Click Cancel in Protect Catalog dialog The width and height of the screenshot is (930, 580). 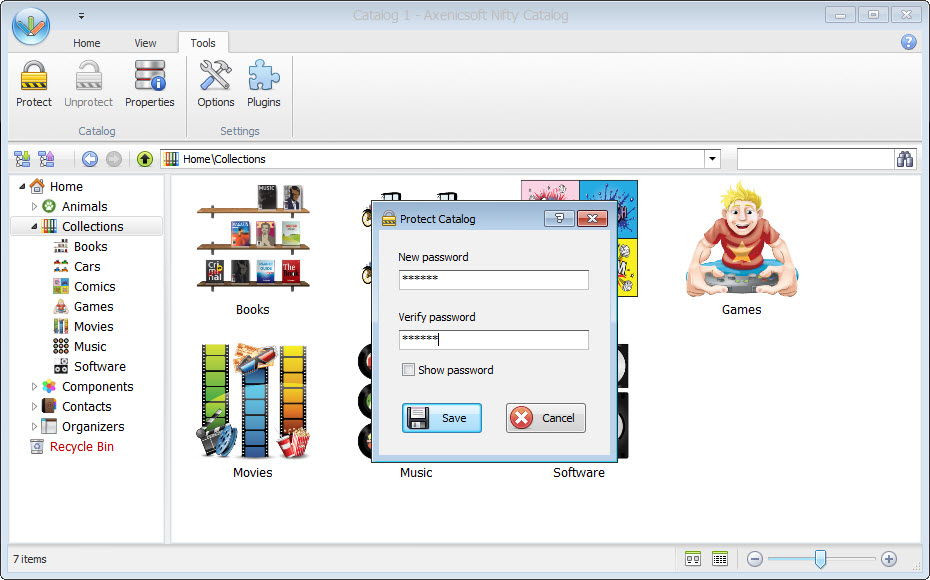point(546,418)
